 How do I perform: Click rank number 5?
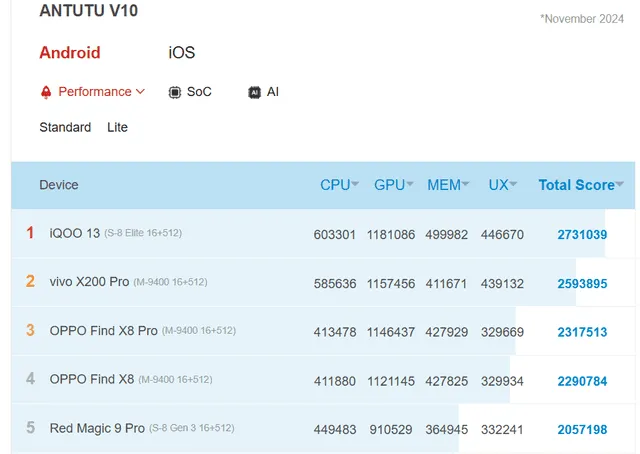click(30, 427)
